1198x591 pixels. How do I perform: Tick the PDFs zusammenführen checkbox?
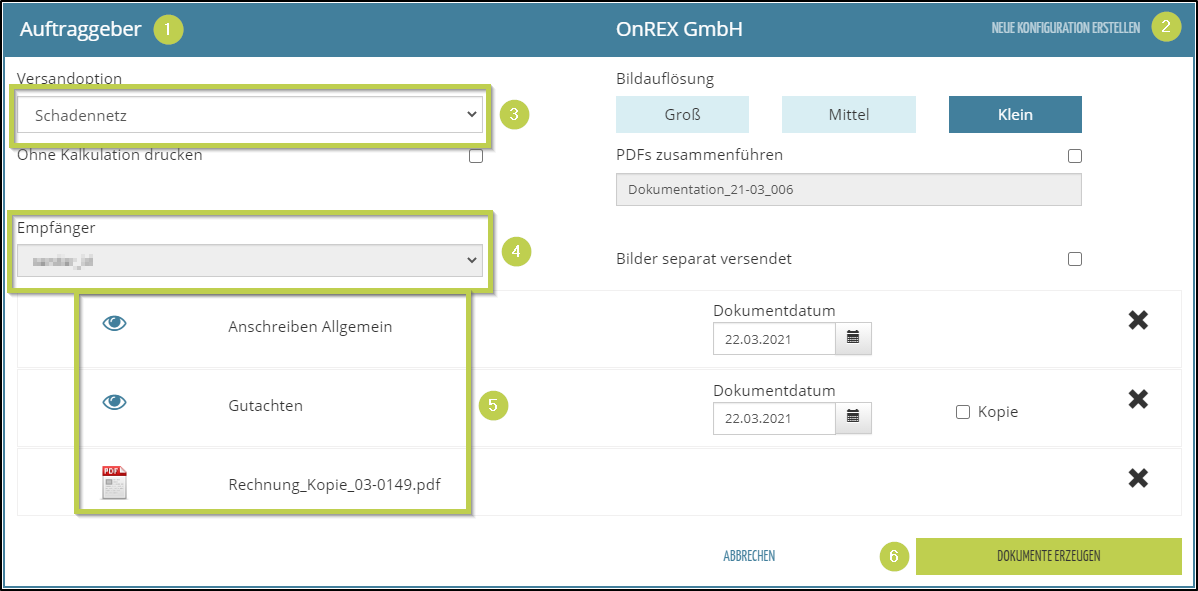1075,156
